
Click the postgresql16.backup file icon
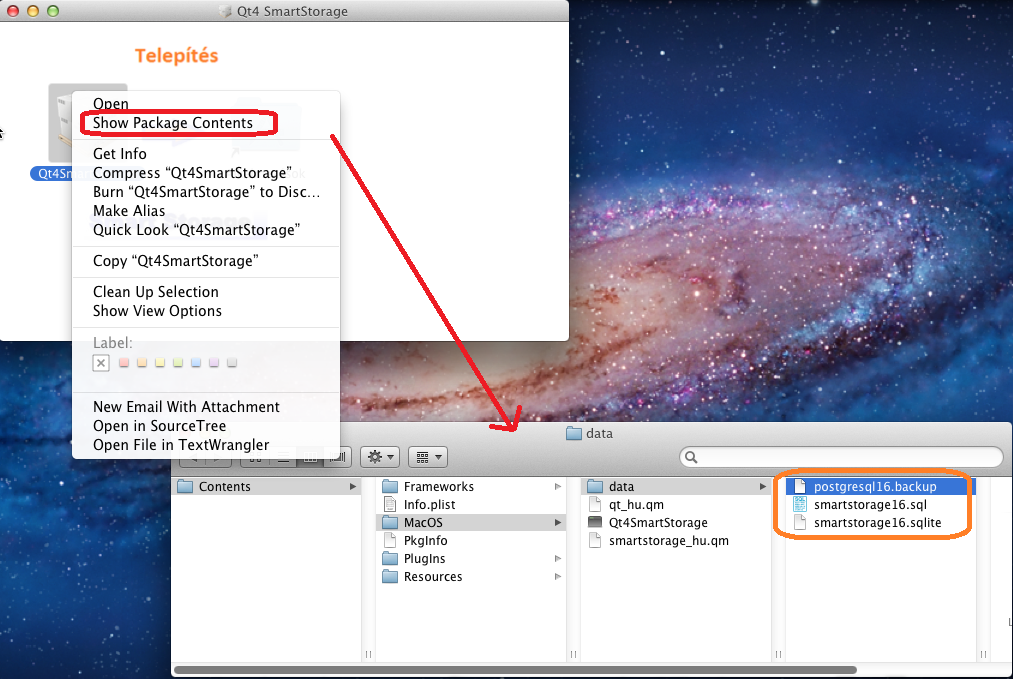(x=800, y=486)
